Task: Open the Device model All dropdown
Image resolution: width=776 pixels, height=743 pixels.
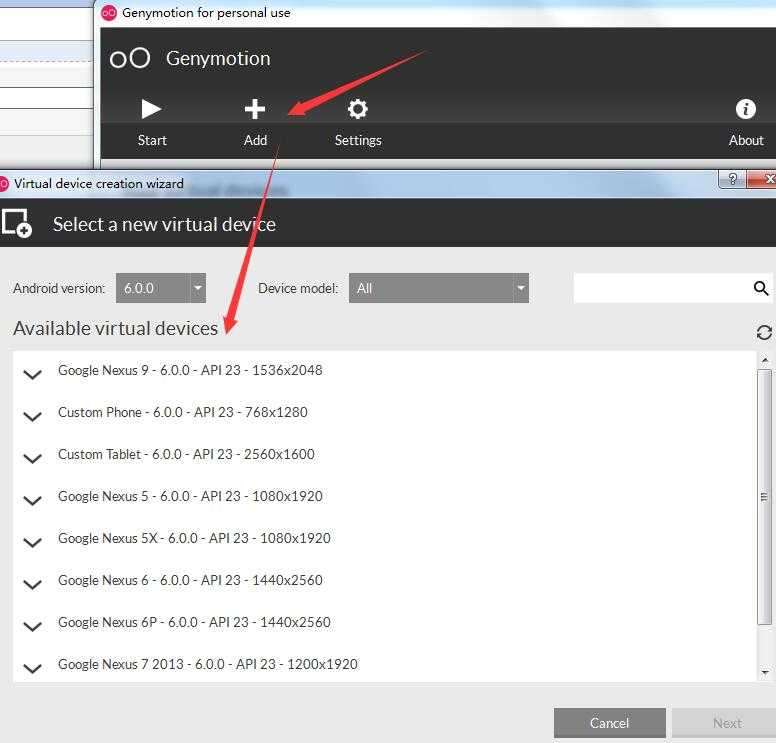Action: click(438, 288)
